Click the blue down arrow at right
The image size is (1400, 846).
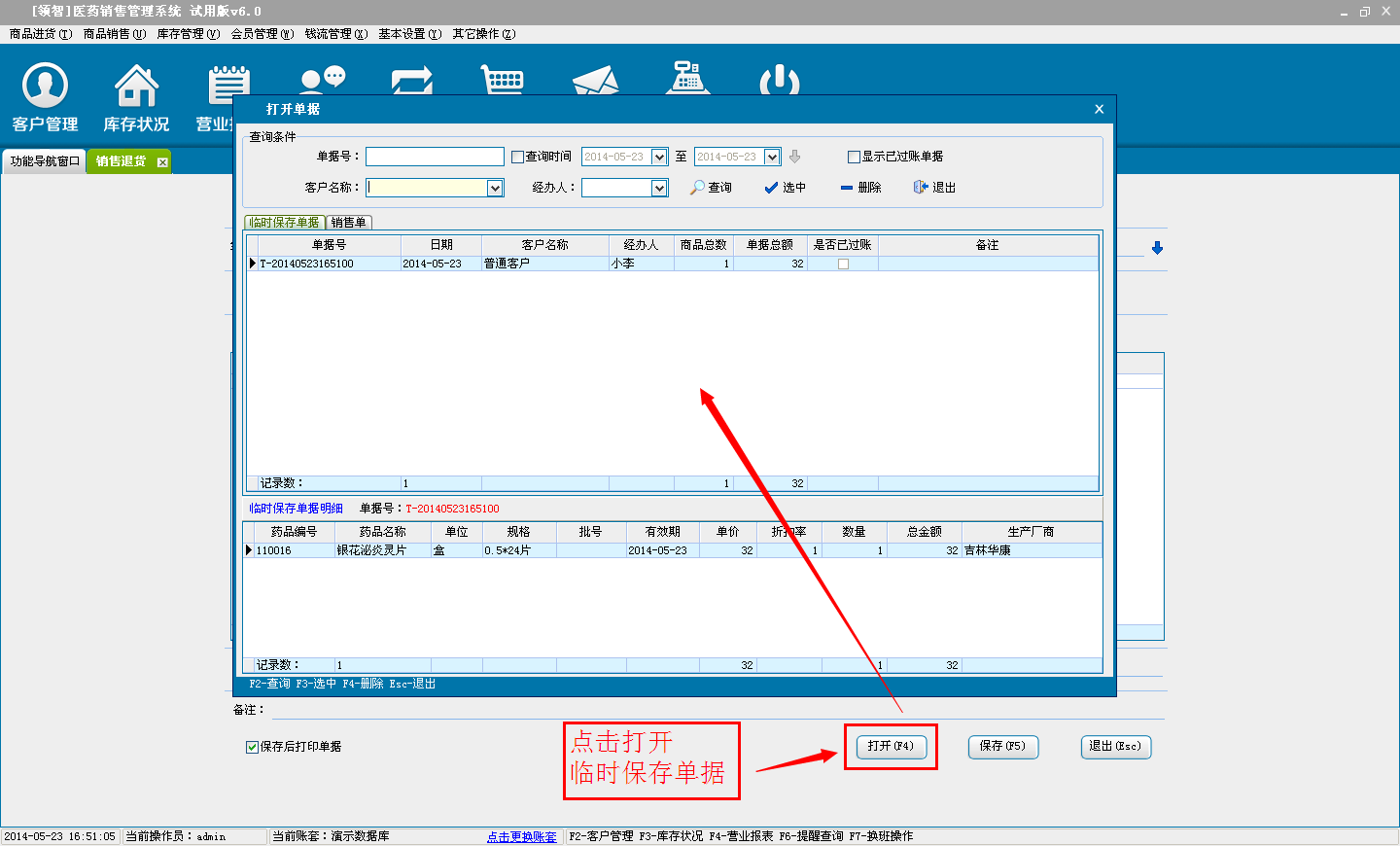(1157, 248)
